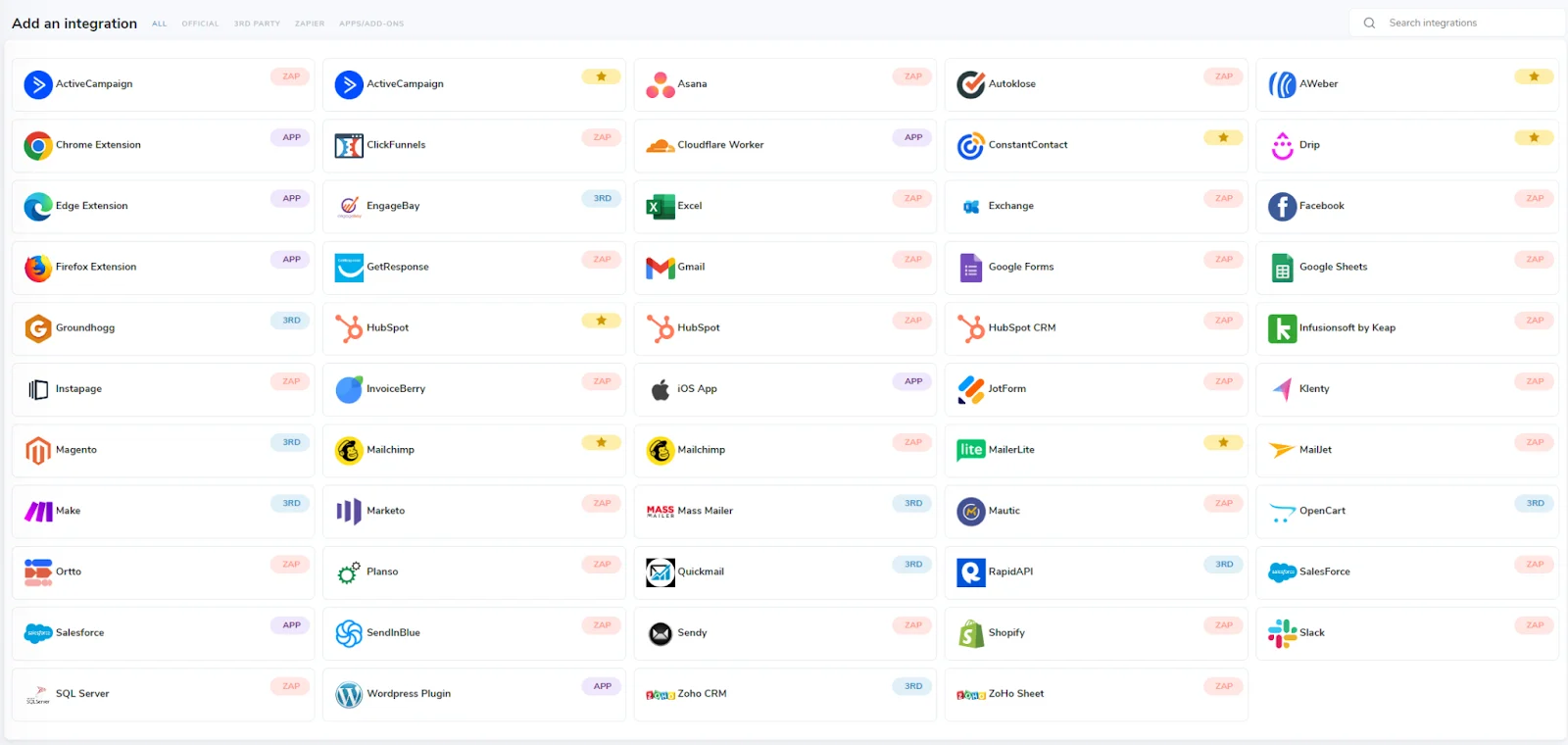Select the Excel integration icon
Viewport: 1568px width, 745px height.
[659, 206]
